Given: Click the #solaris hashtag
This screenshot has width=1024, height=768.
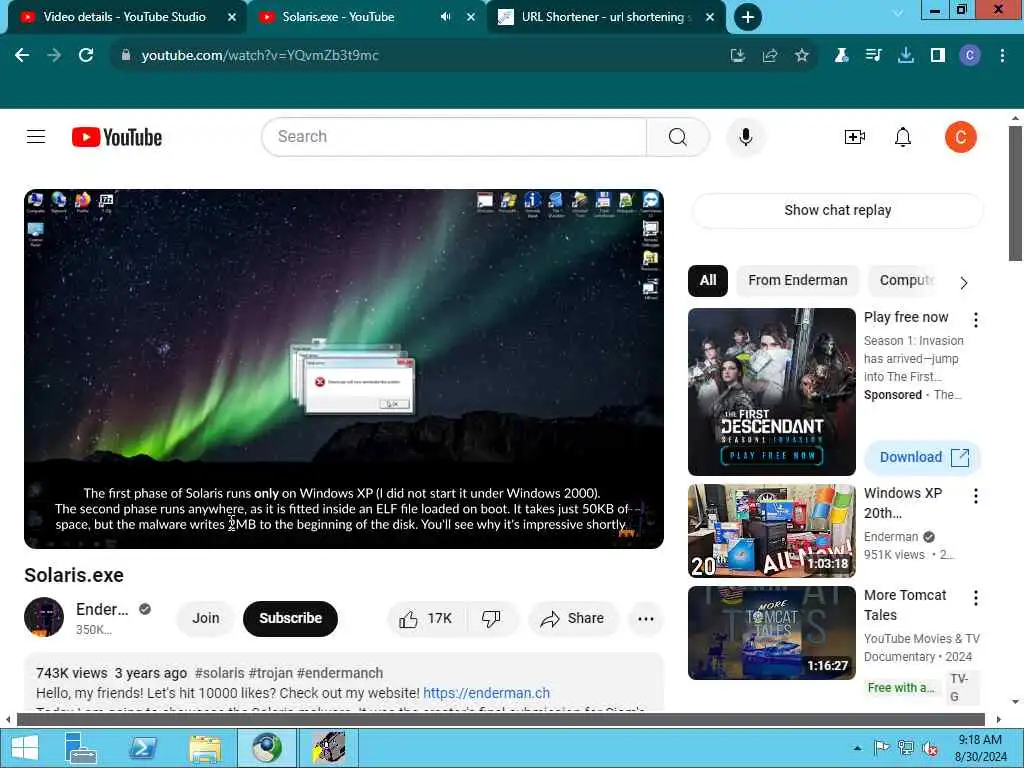Looking at the screenshot, I should tap(219, 673).
